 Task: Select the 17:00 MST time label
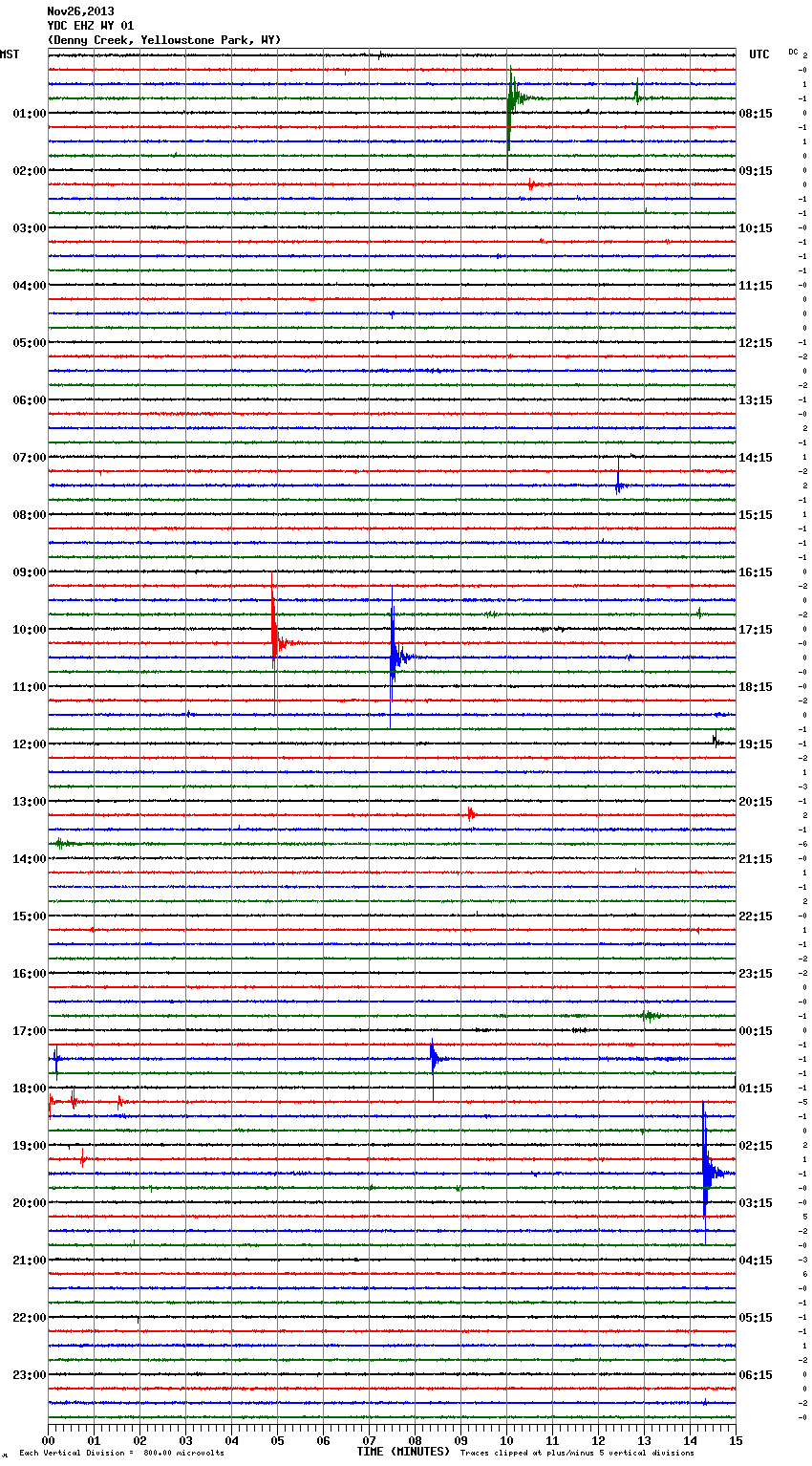click(x=30, y=1031)
